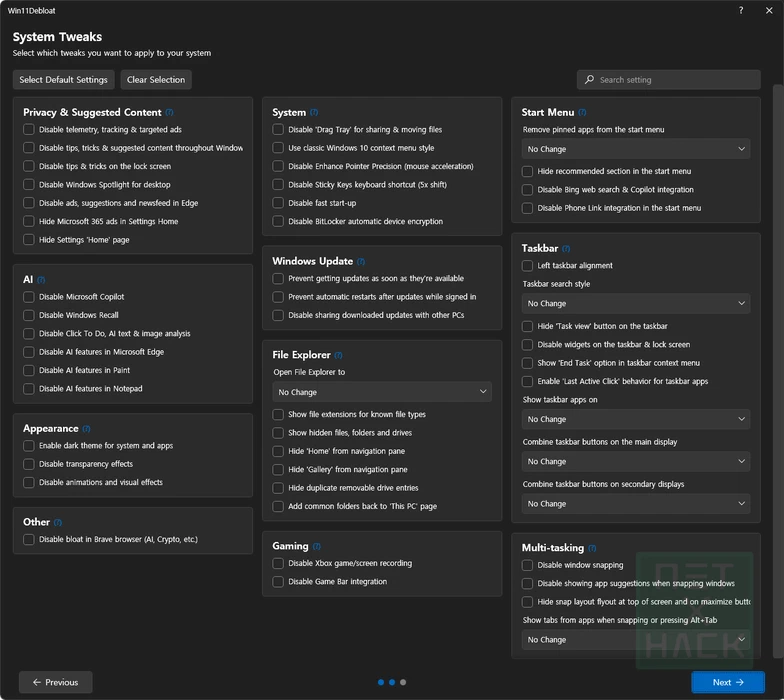Click the Select Default Settings button
Viewport: 784px width, 700px height.
click(63, 80)
